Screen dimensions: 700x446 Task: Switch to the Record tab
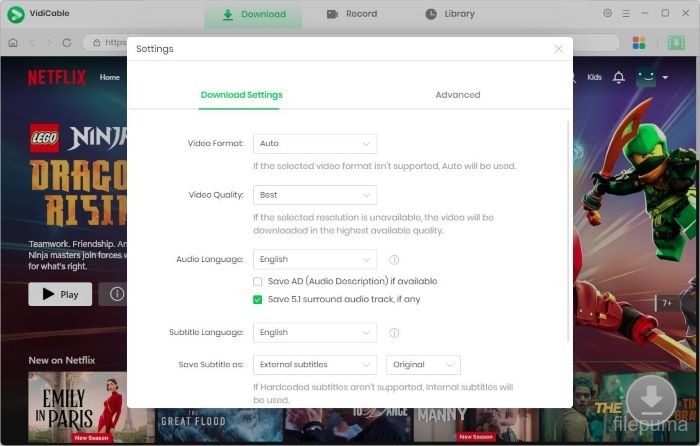352,14
